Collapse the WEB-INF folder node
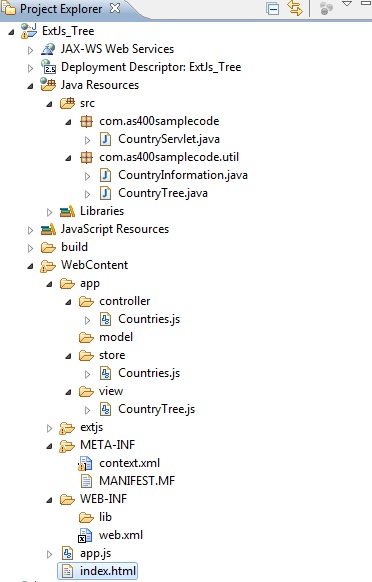Image resolution: width=372 pixels, height=582 pixels. [49, 500]
